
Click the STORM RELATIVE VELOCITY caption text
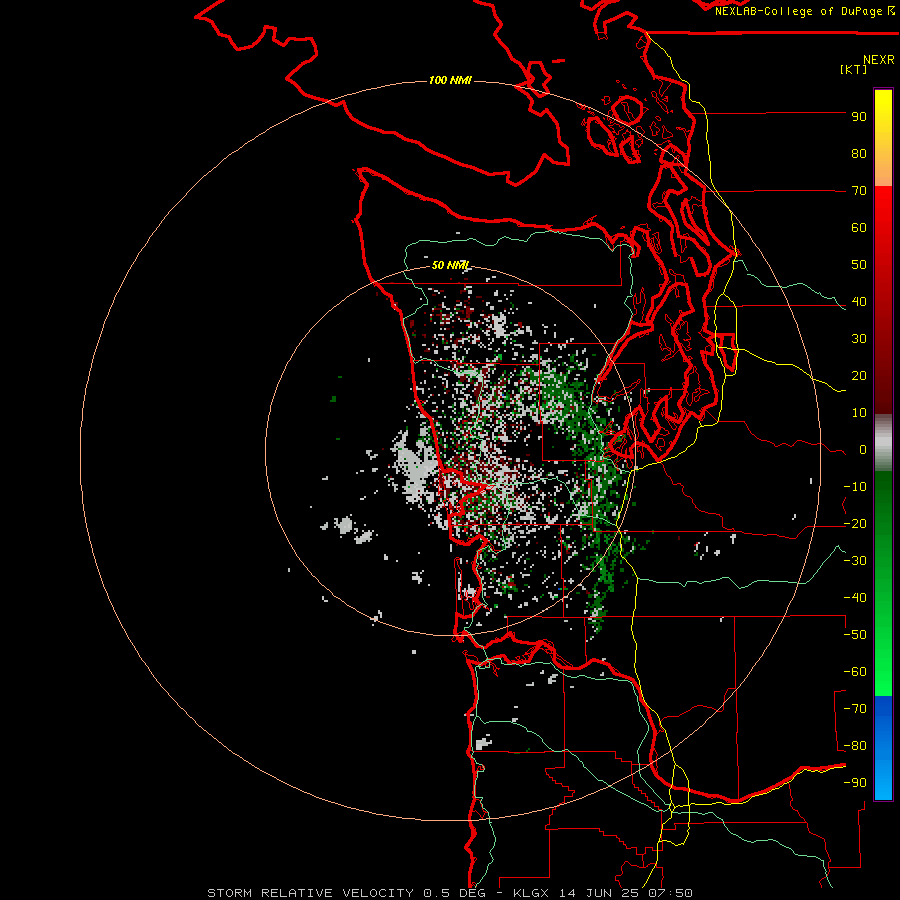(311, 893)
